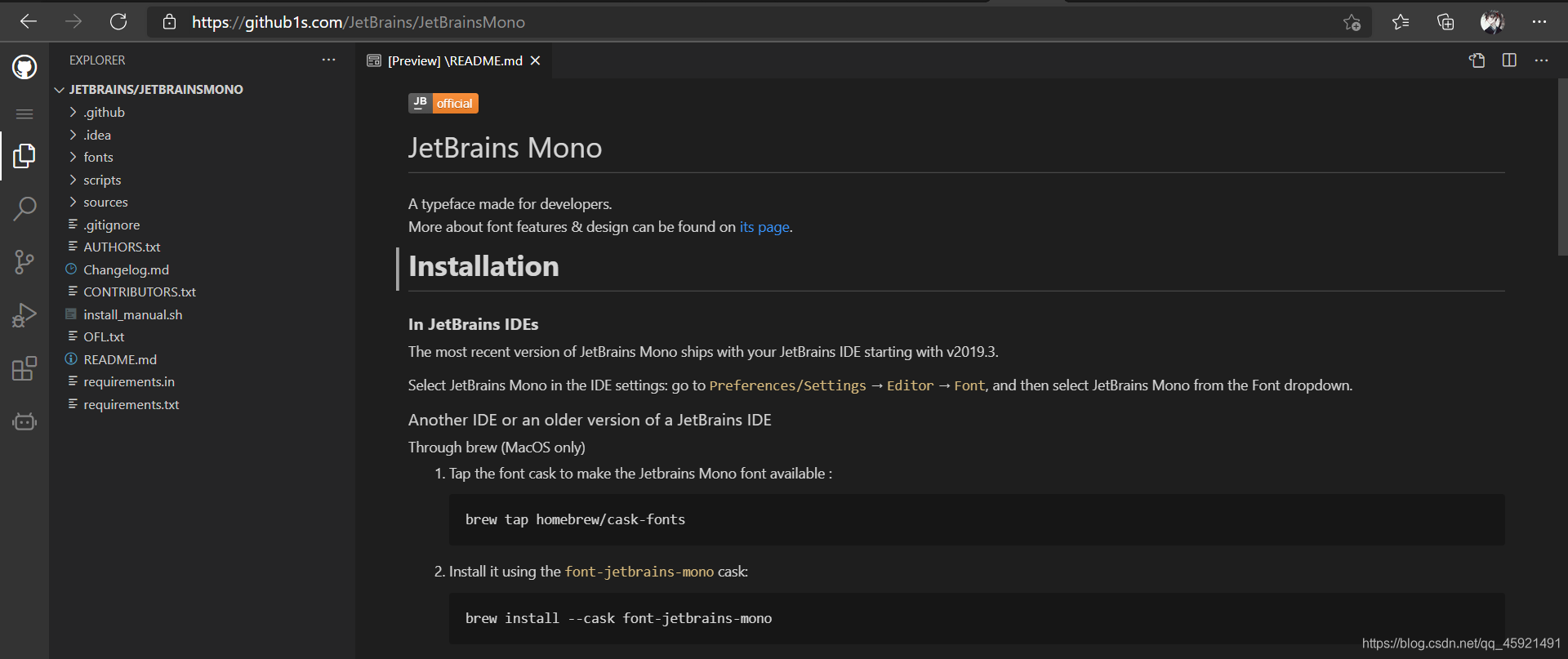
Task: Click the 'font-jetbrains-mono' inline code text
Action: tap(639, 572)
